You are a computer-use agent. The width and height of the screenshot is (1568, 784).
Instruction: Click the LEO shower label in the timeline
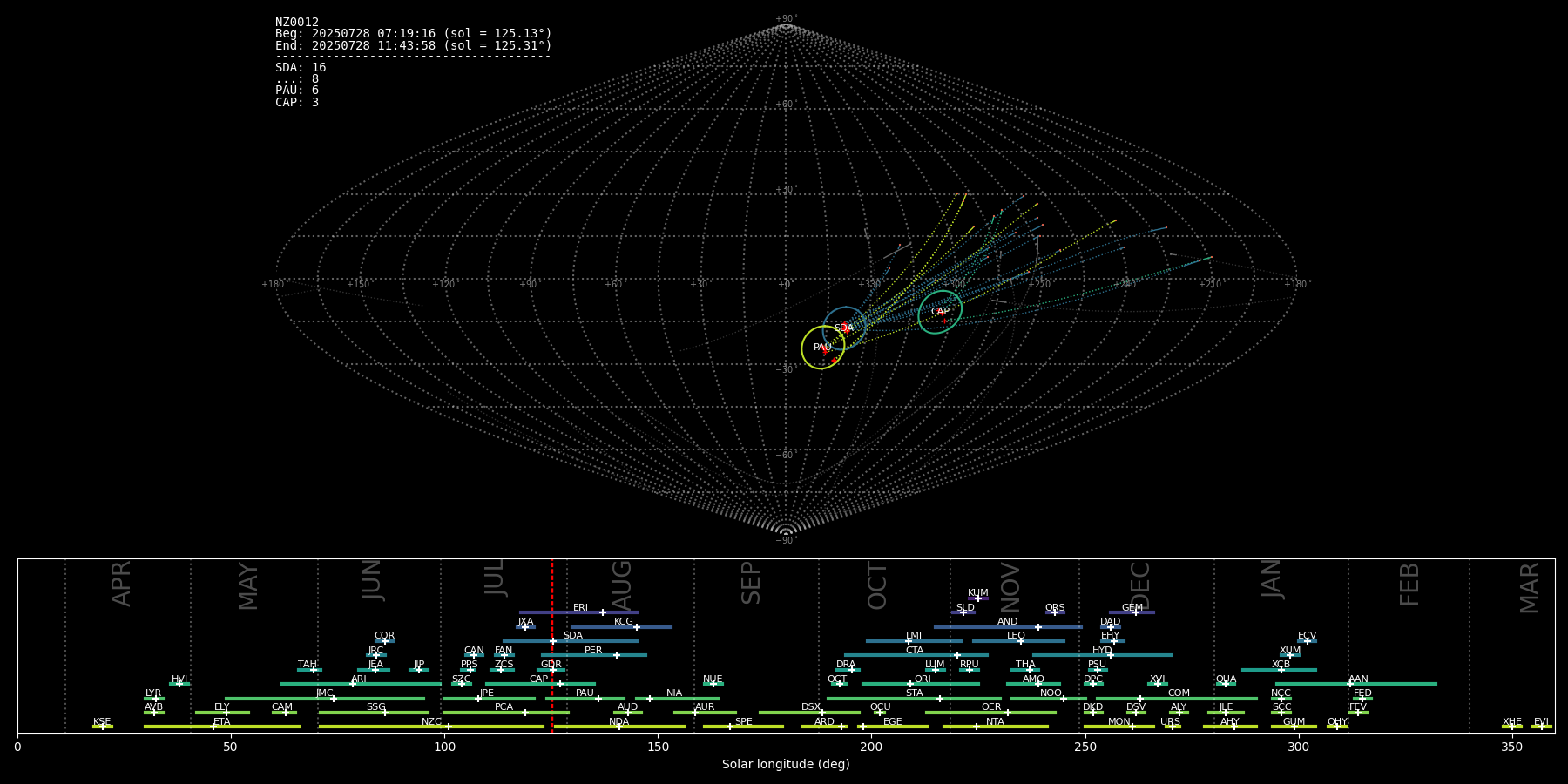tap(1017, 636)
